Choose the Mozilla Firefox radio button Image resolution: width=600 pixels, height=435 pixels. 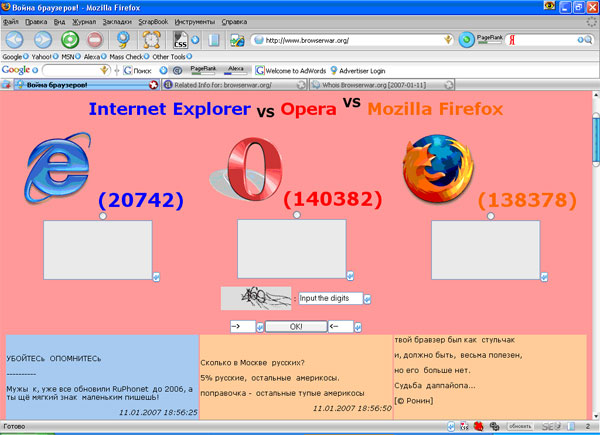pyautogui.click(x=489, y=216)
